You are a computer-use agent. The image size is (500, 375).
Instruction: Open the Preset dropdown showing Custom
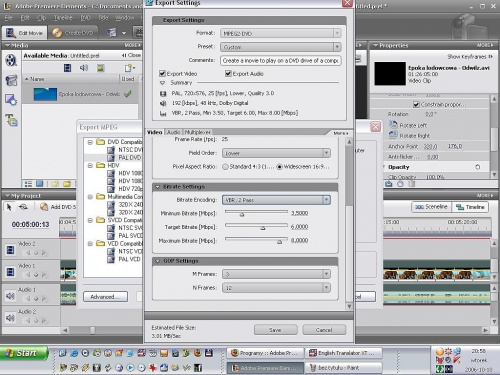pos(280,47)
